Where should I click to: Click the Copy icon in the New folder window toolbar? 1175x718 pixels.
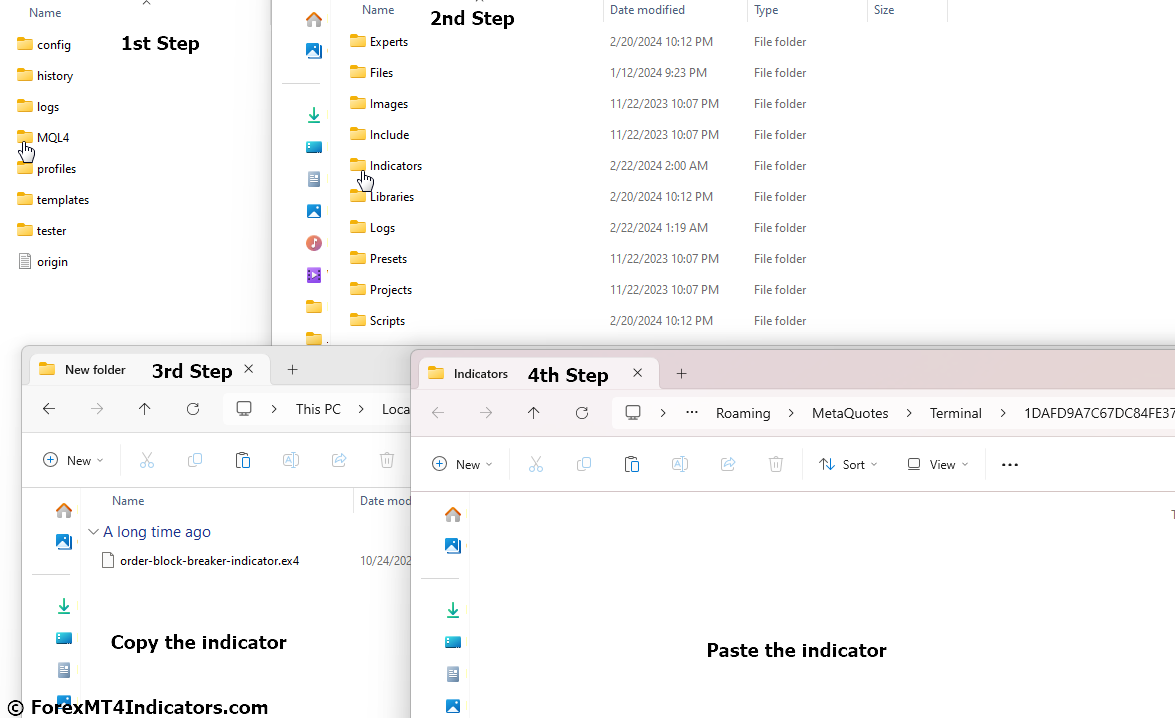pos(195,460)
